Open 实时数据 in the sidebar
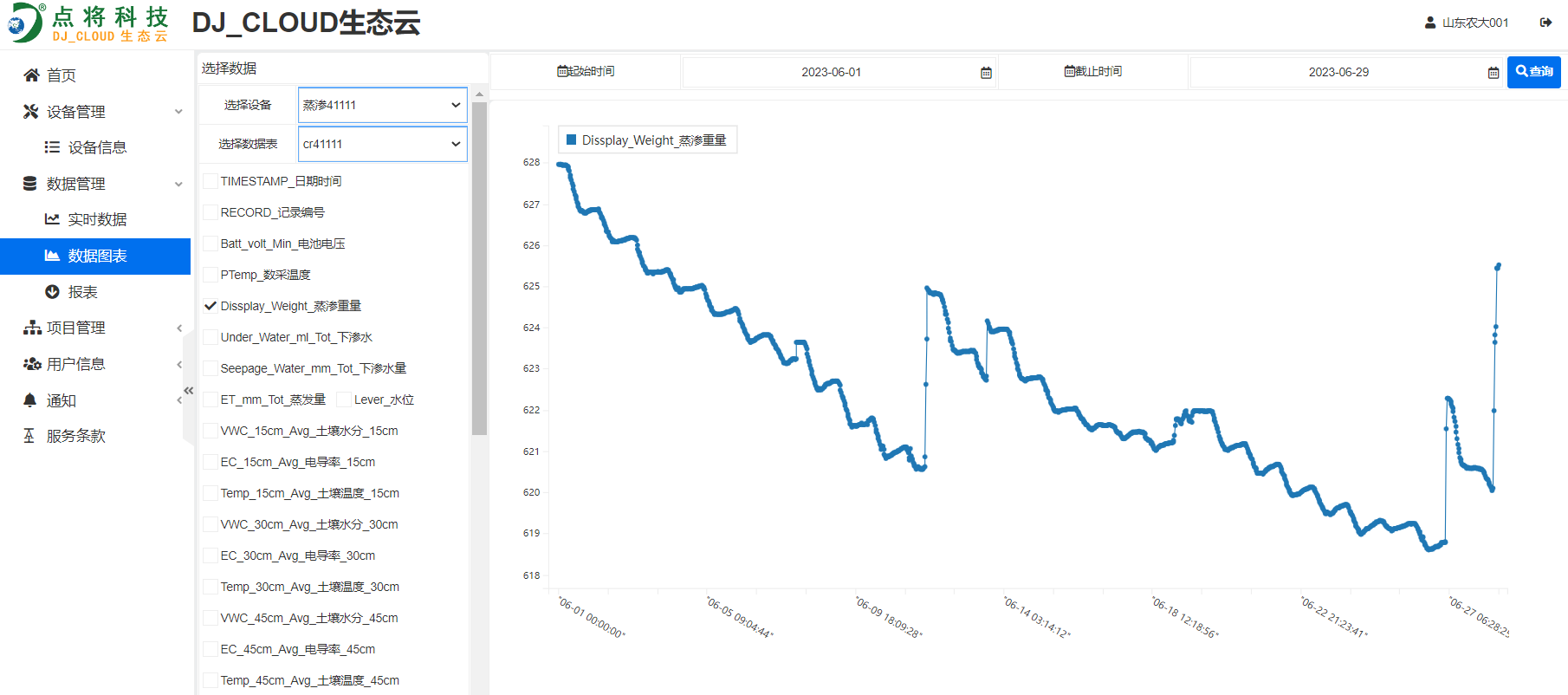The height and width of the screenshot is (695, 1568). 97,219
